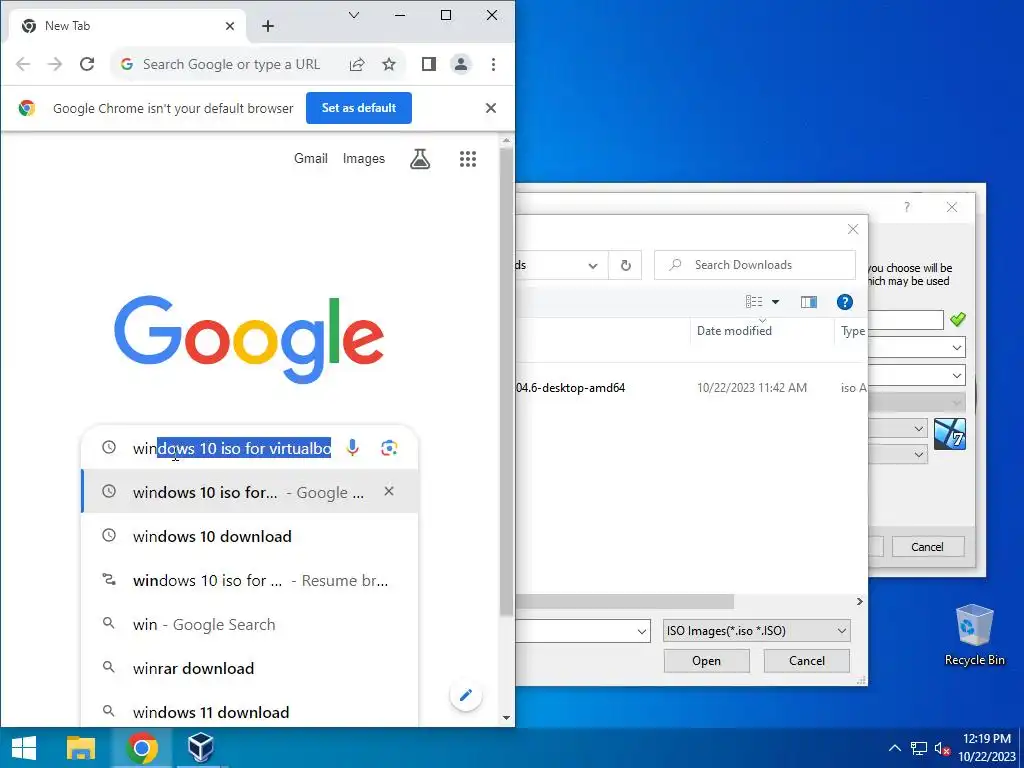
Task: Close the New Tab tab
Action: [x=230, y=26]
